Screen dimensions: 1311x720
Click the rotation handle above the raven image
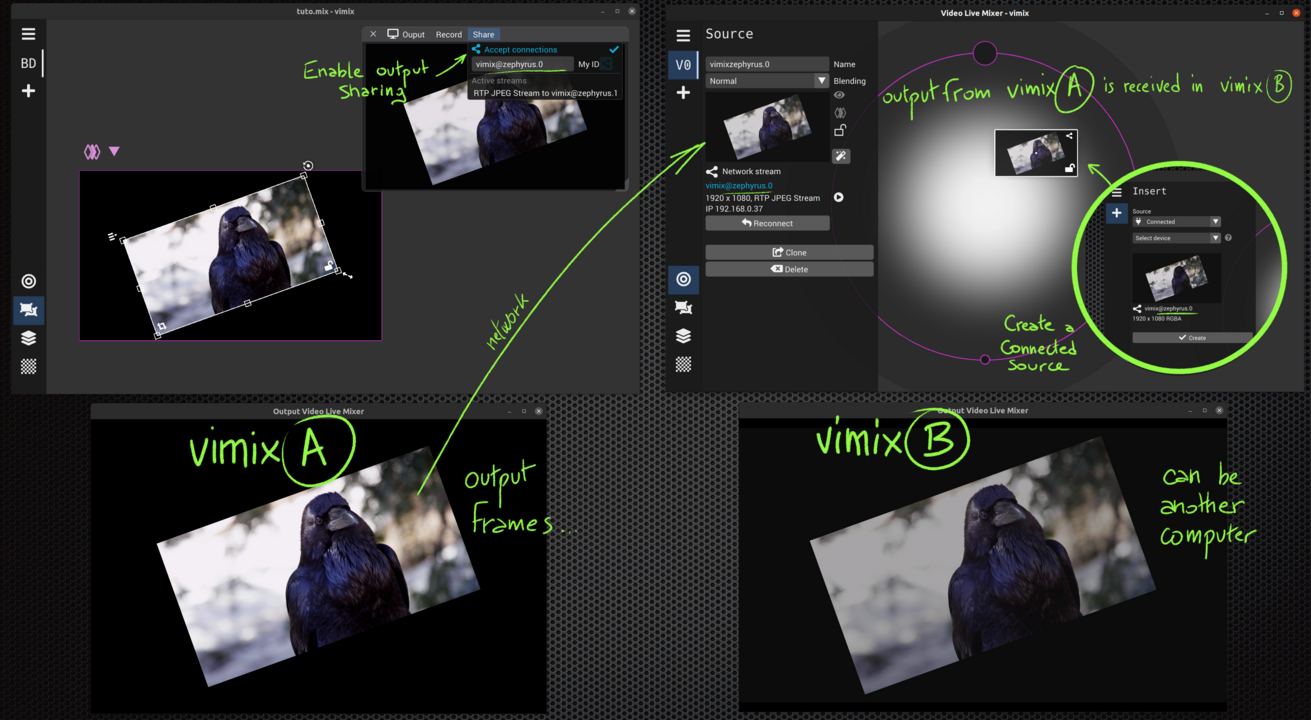[x=308, y=165]
